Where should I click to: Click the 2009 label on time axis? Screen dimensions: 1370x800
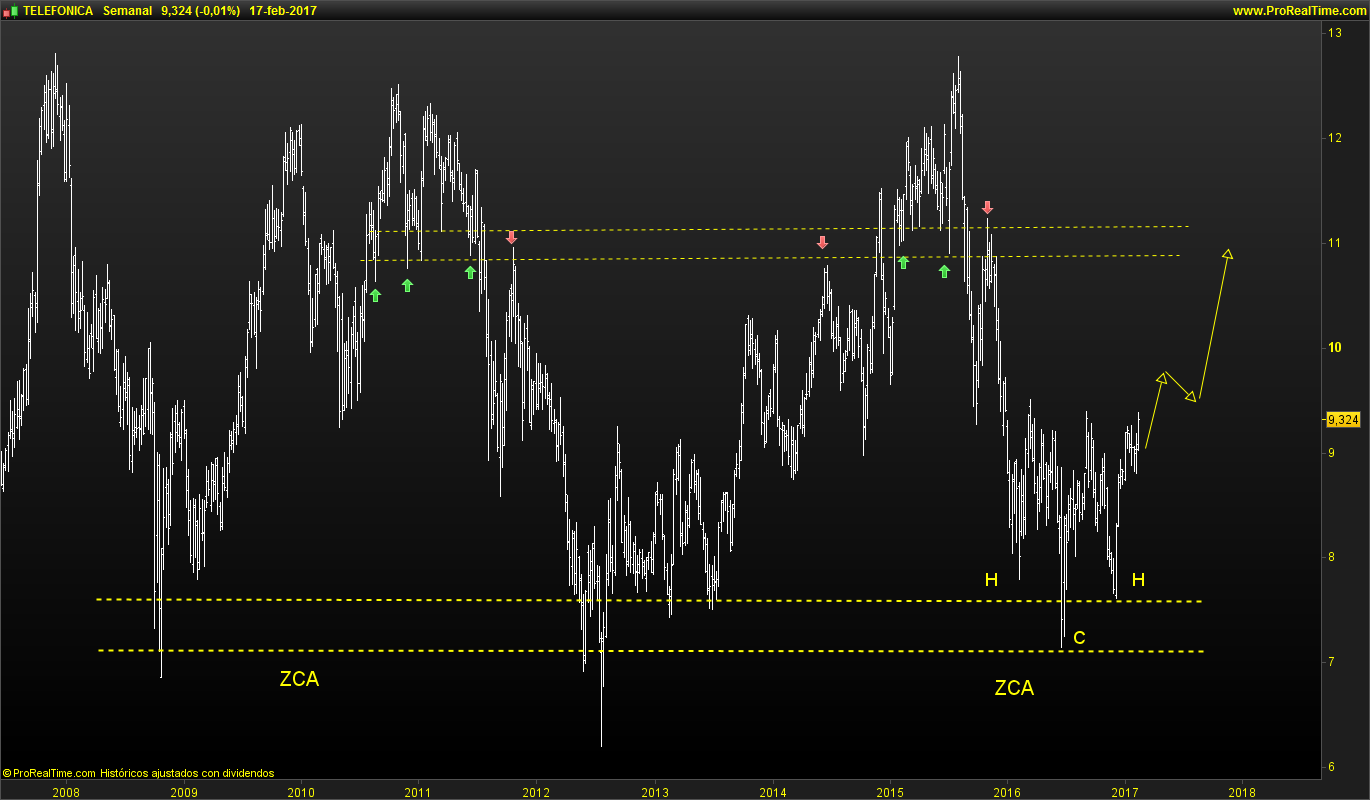[183, 791]
